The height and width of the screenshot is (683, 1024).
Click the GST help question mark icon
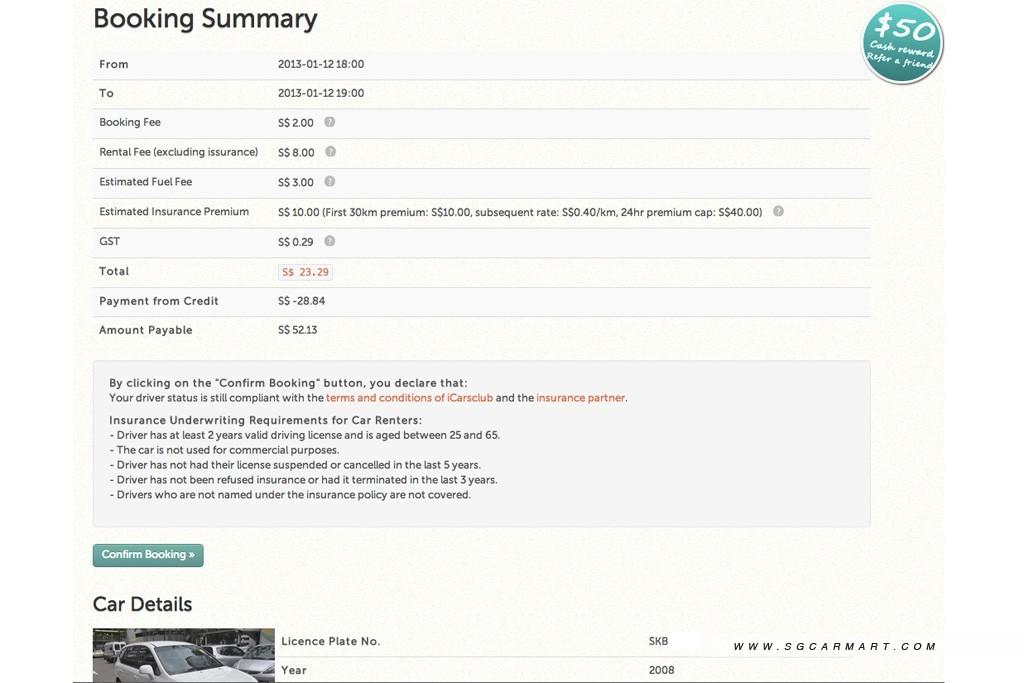330,241
